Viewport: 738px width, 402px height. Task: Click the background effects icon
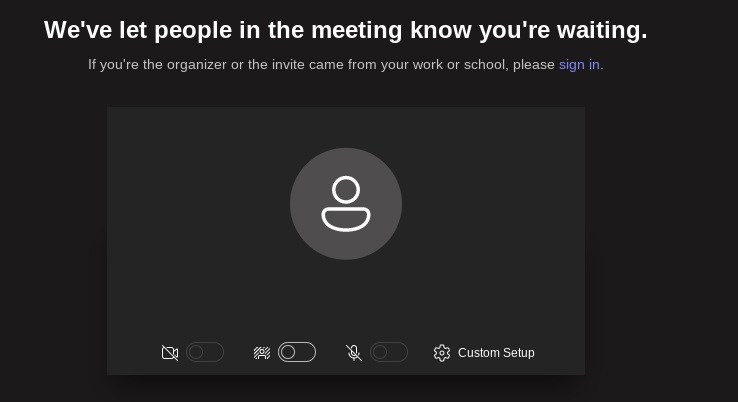point(262,353)
